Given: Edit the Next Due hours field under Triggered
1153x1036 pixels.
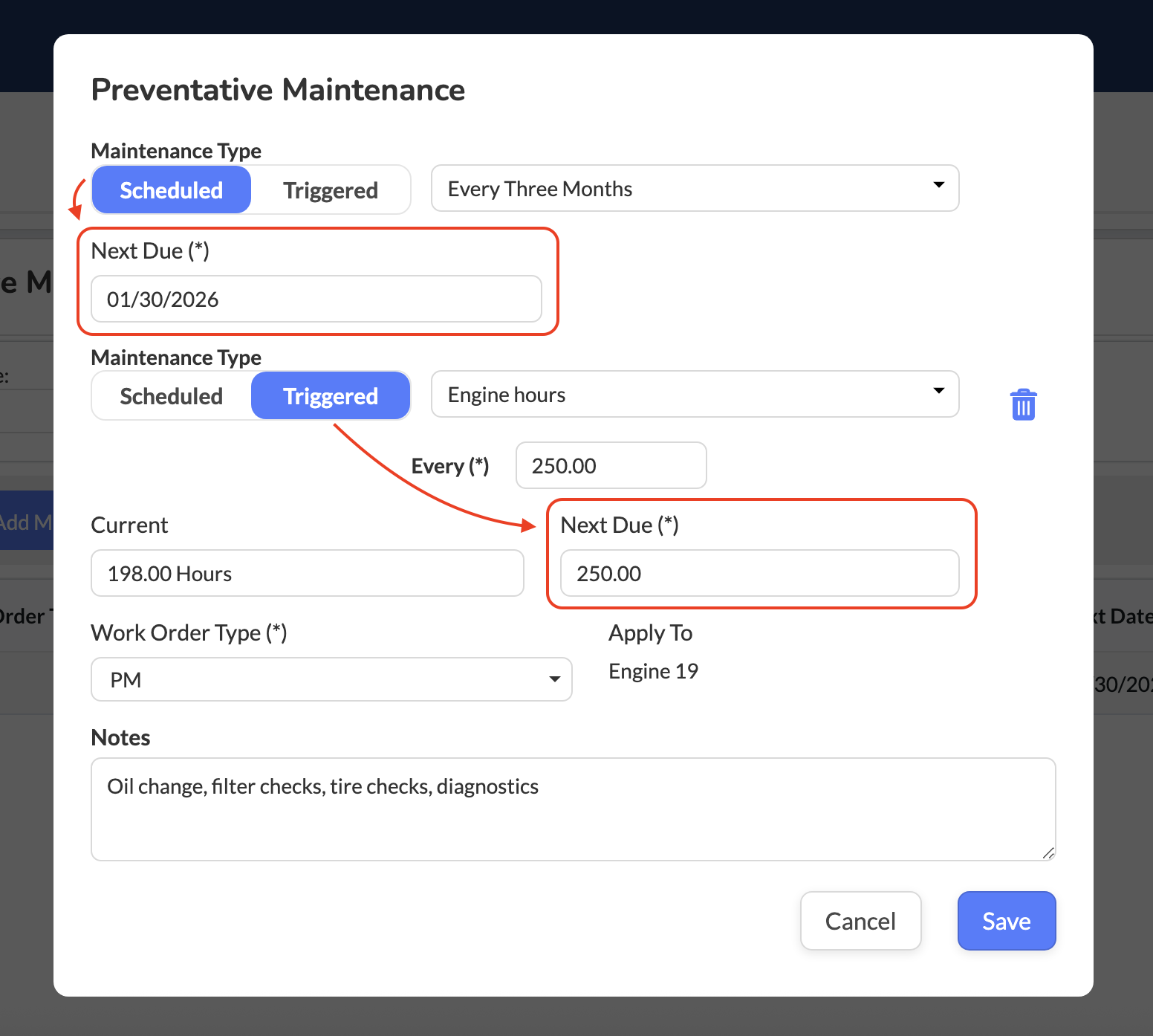Looking at the screenshot, I should pyautogui.click(x=759, y=574).
